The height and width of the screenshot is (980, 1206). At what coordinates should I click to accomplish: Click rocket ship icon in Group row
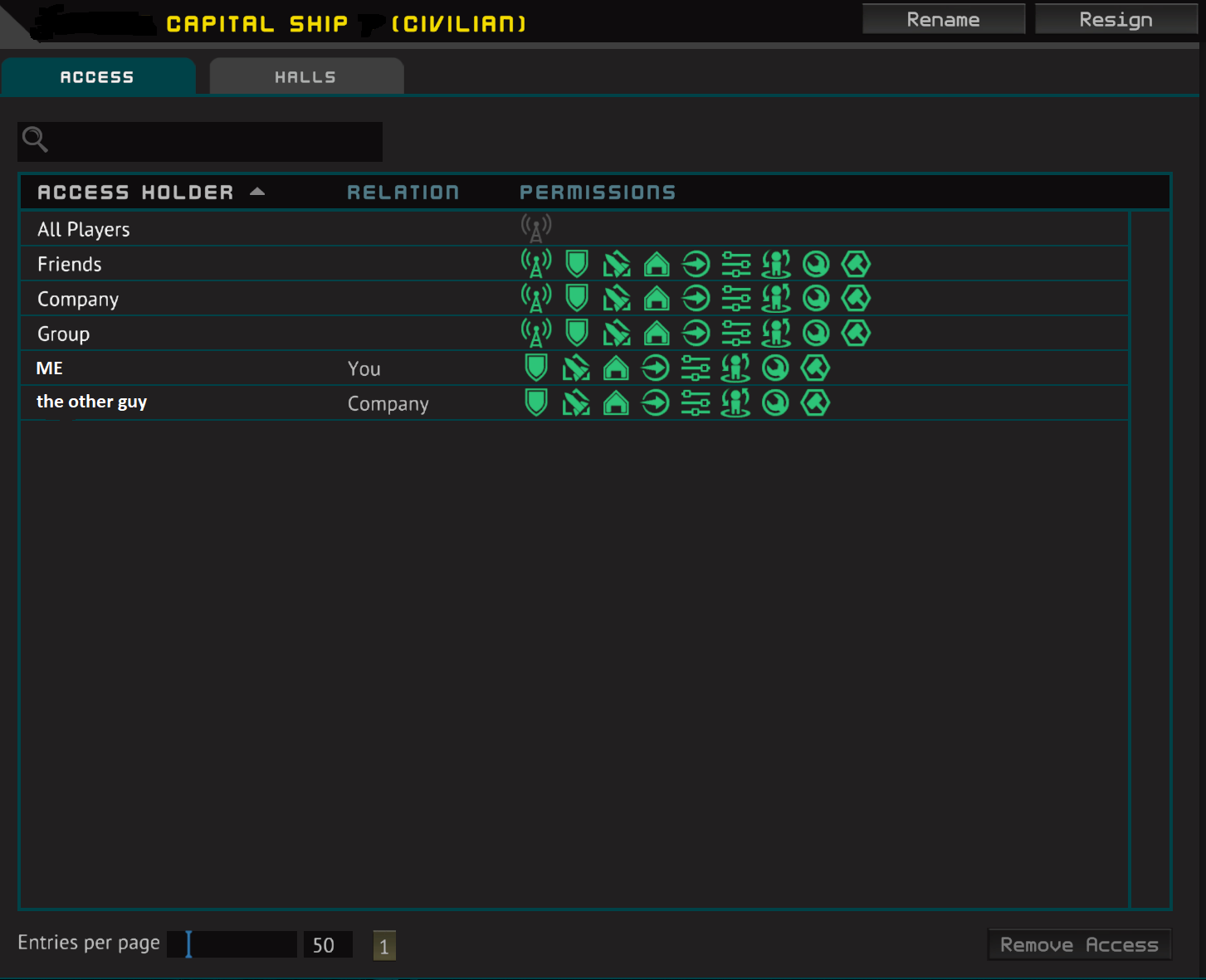point(617,334)
